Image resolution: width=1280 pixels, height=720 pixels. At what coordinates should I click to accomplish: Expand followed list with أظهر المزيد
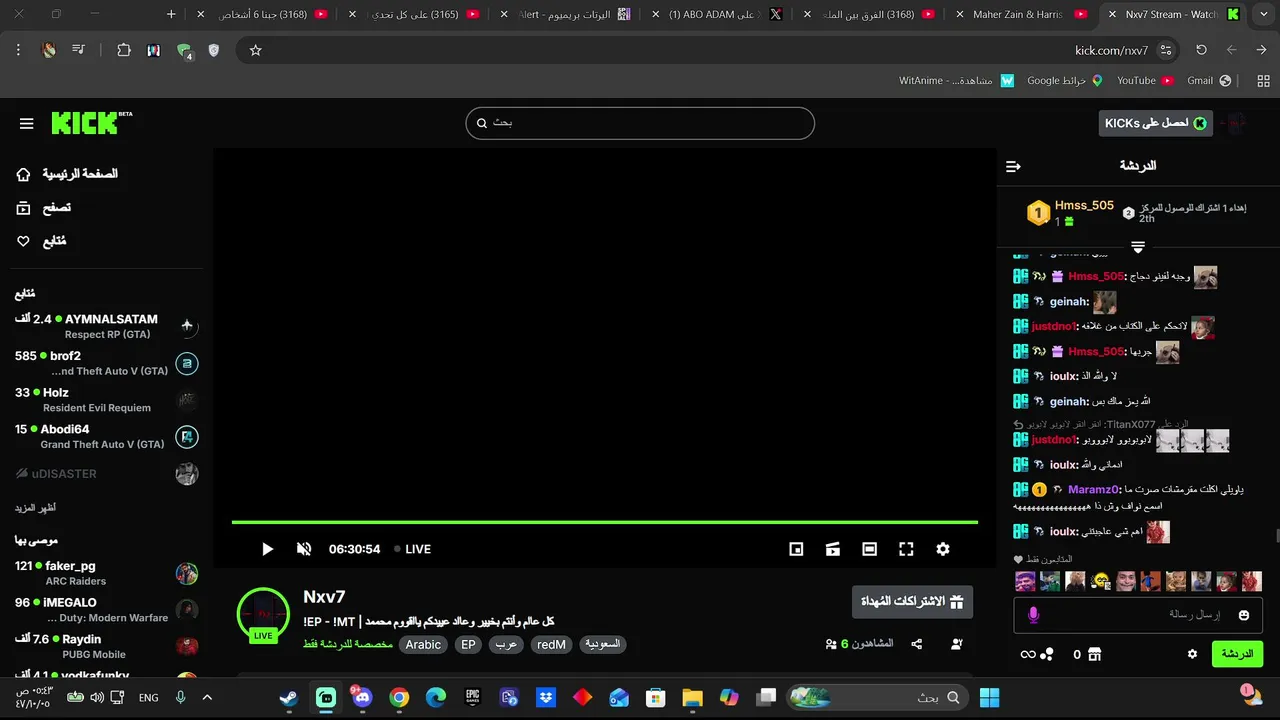[35, 508]
